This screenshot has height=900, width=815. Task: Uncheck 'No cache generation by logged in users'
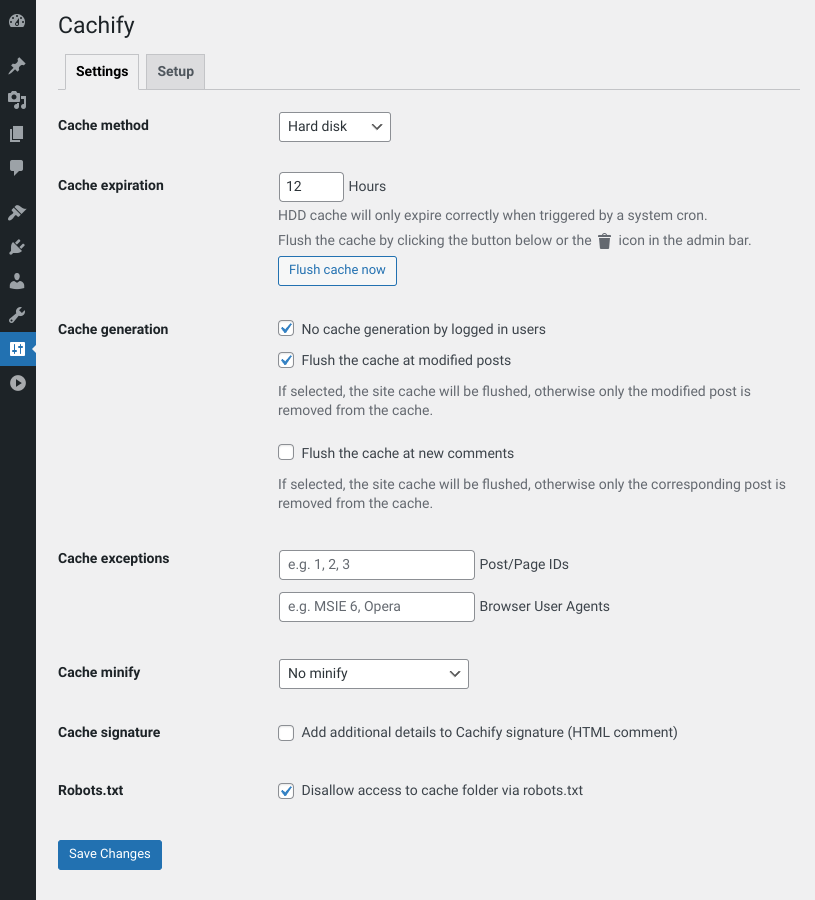coord(286,328)
